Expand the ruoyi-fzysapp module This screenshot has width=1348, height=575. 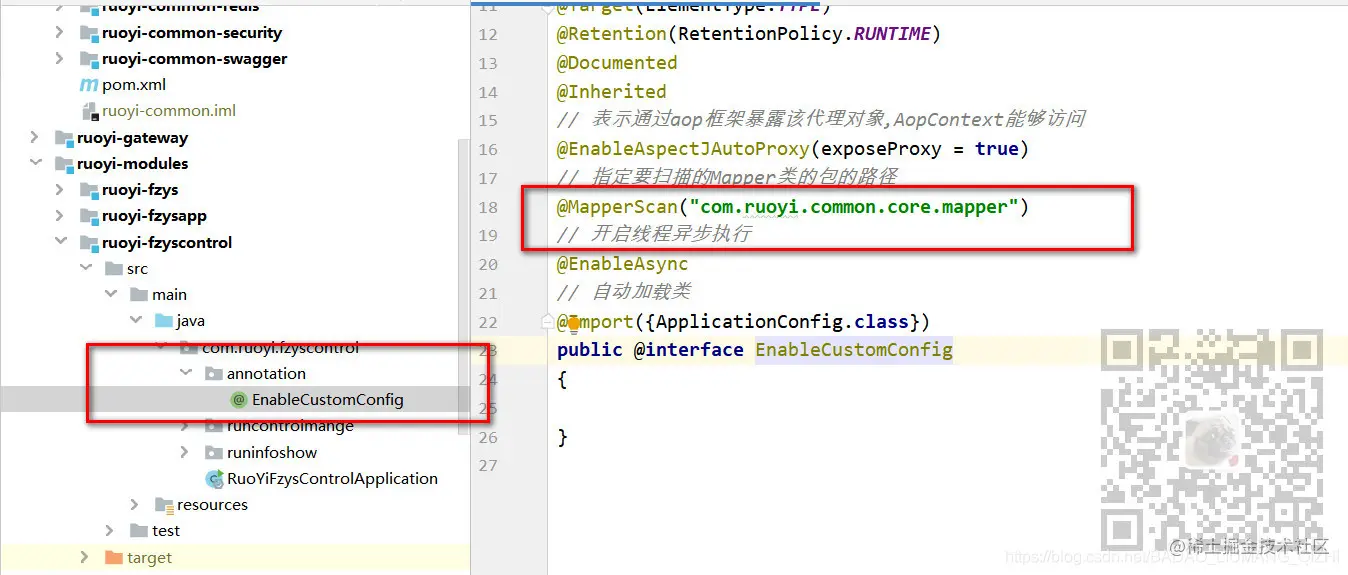pos(60,216)
